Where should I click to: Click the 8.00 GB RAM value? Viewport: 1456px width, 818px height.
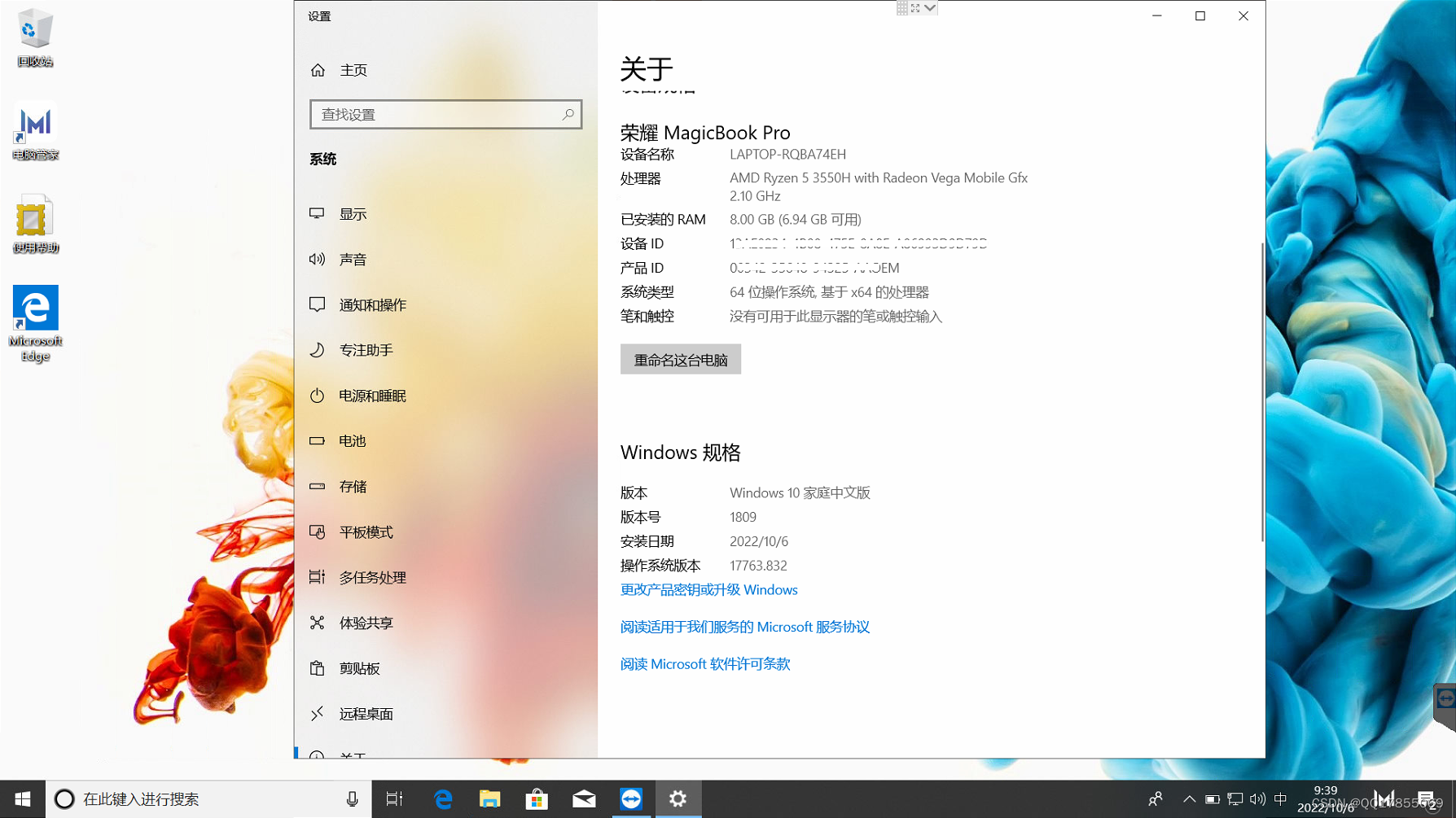[796, 220]
